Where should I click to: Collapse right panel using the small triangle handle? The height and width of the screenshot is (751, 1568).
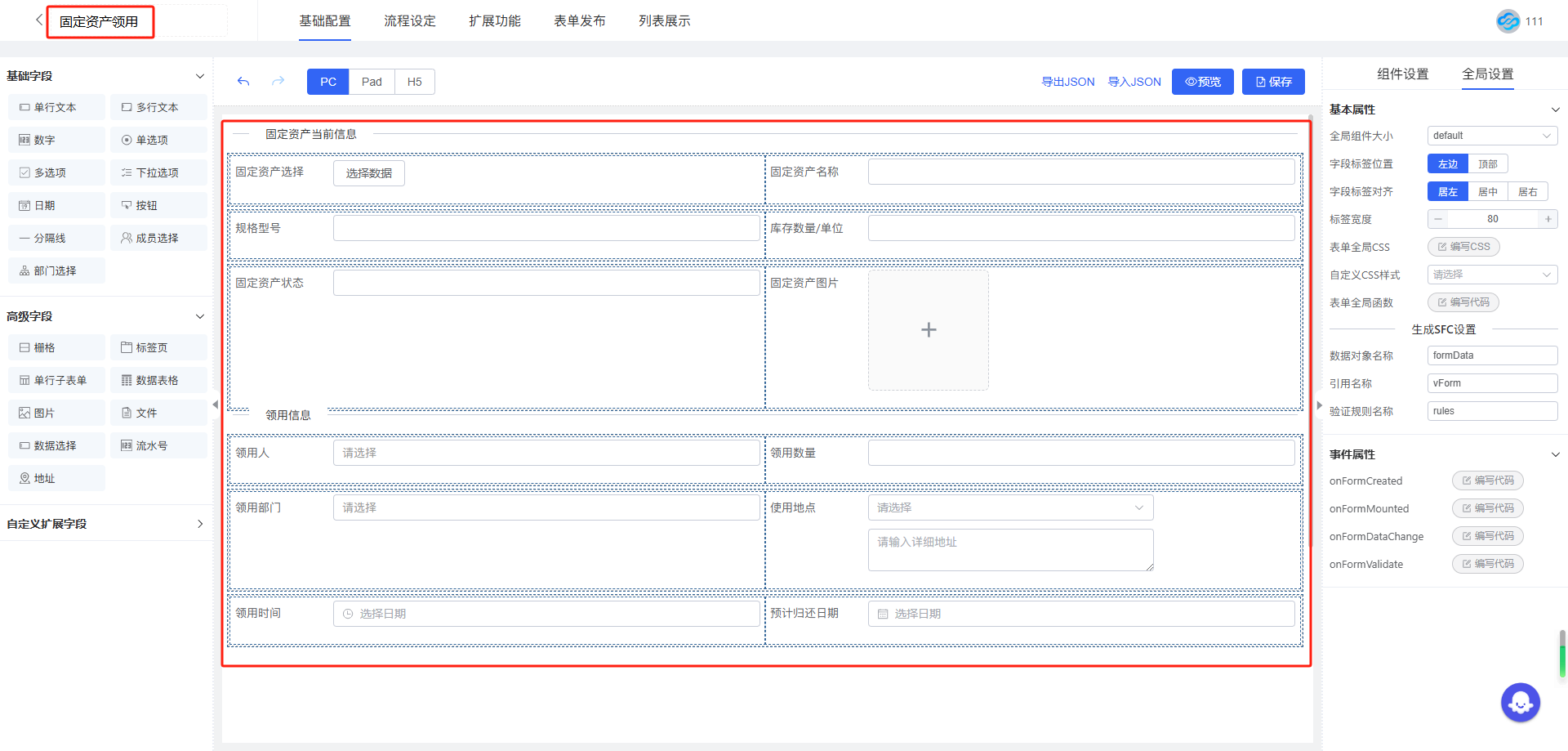(1318, 405)
